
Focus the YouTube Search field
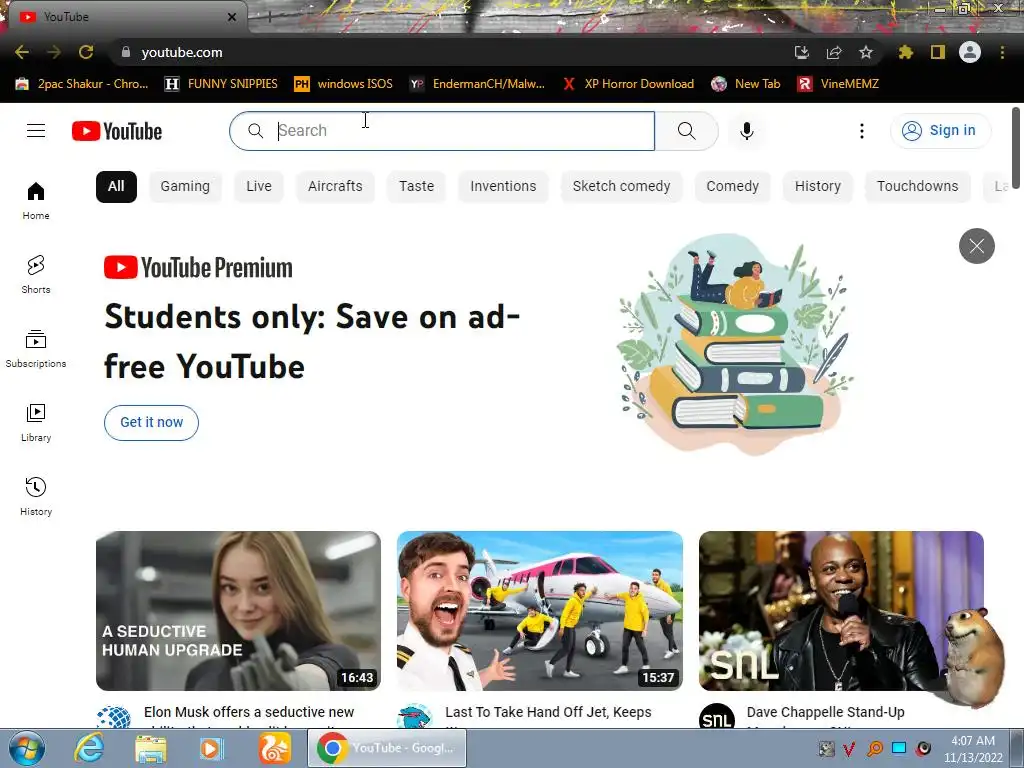click(442, 131)
